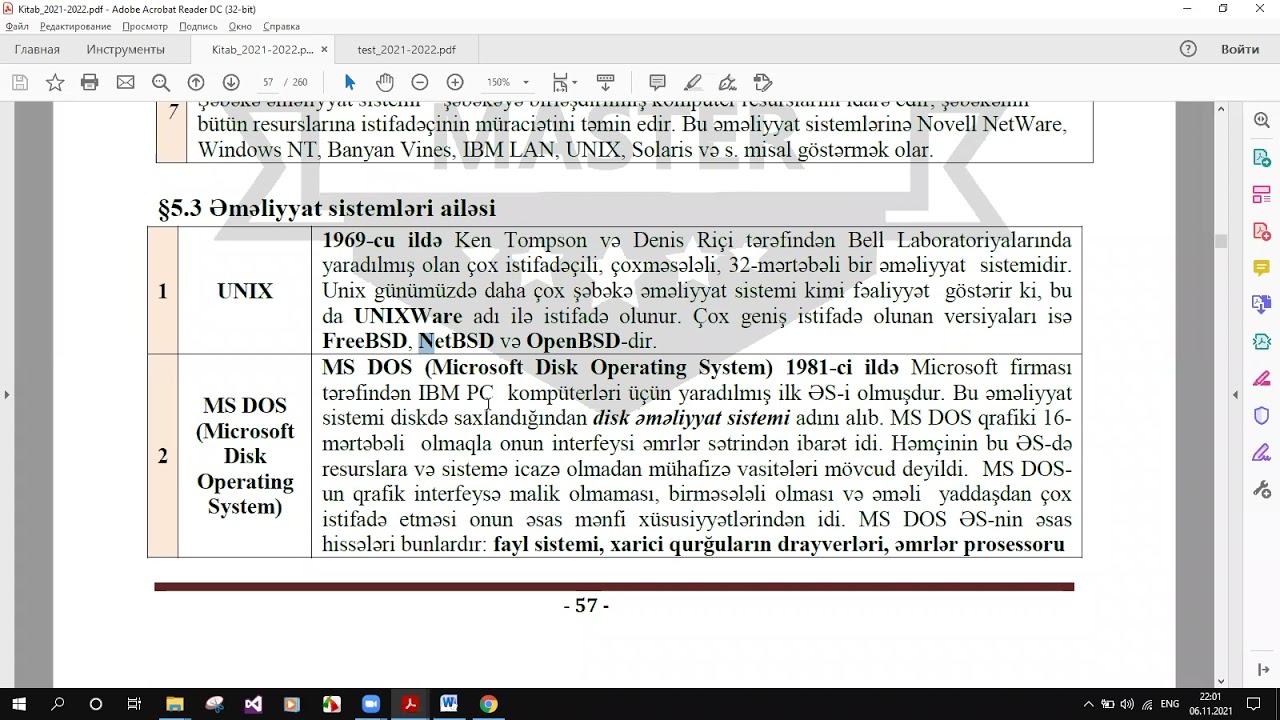Go to next page arrow
This screenshot has height=720, width=1280.
[x=231, y=82]
